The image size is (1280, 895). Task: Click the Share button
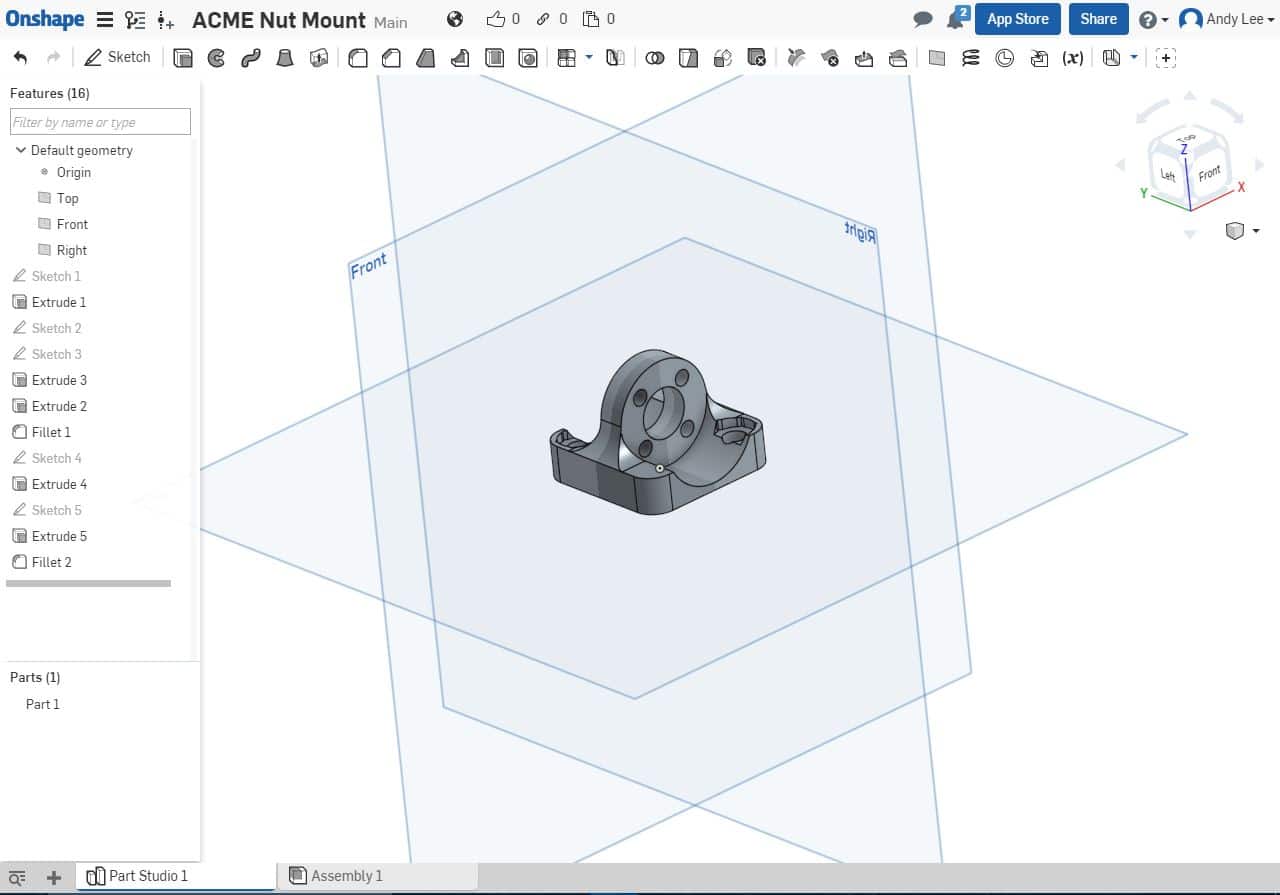1098,19
